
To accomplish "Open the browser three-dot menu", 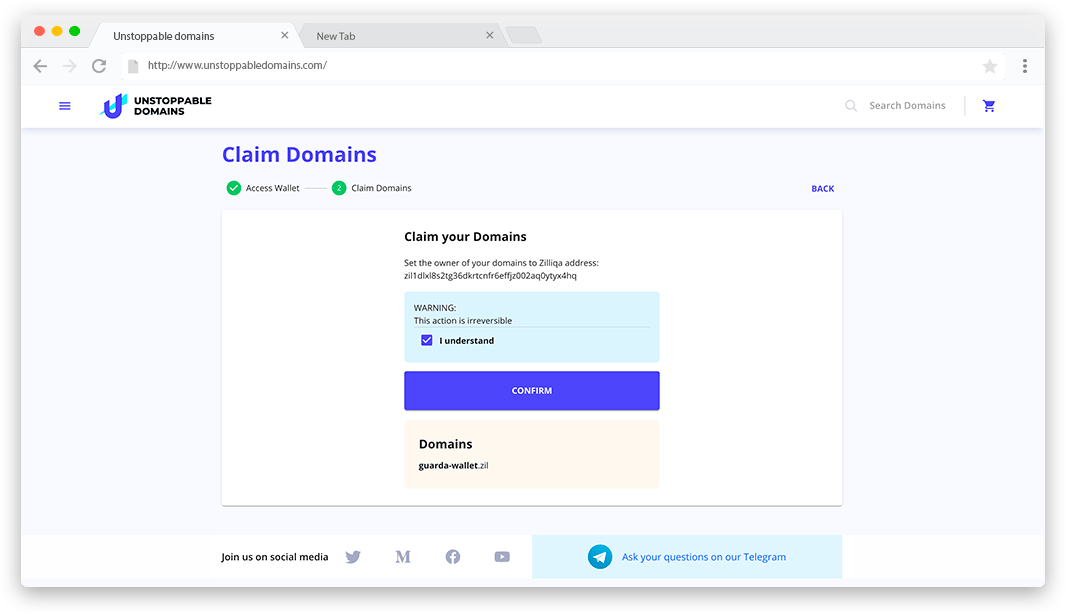I will click(1025, 66).
